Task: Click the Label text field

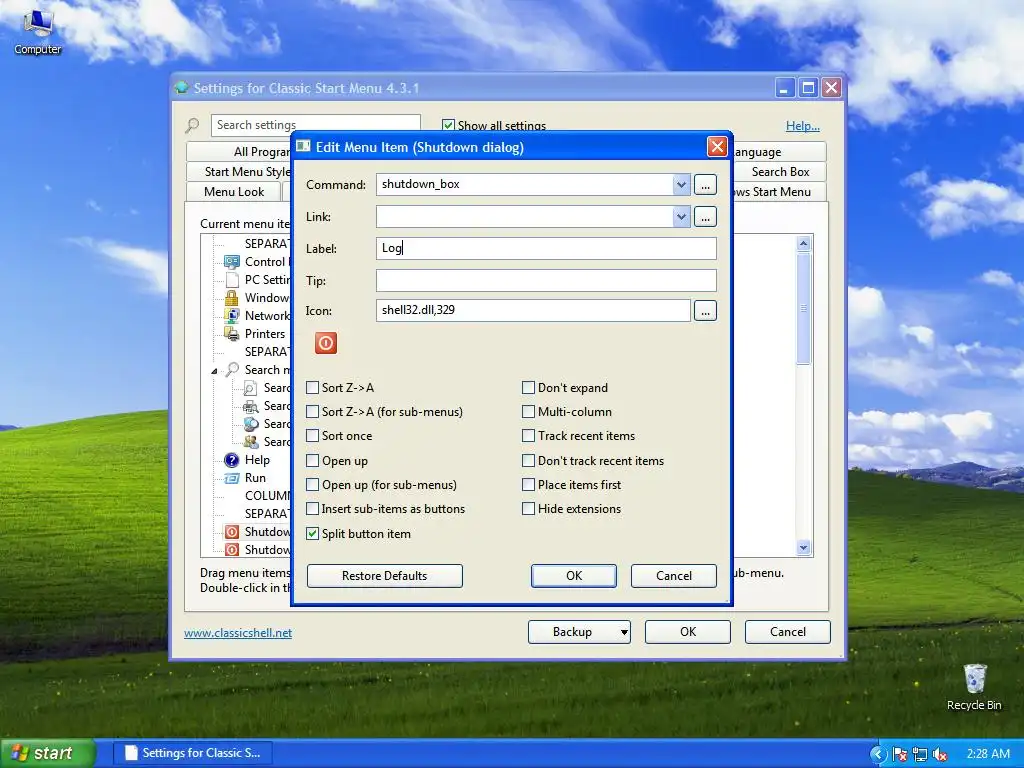Action: 546,248
